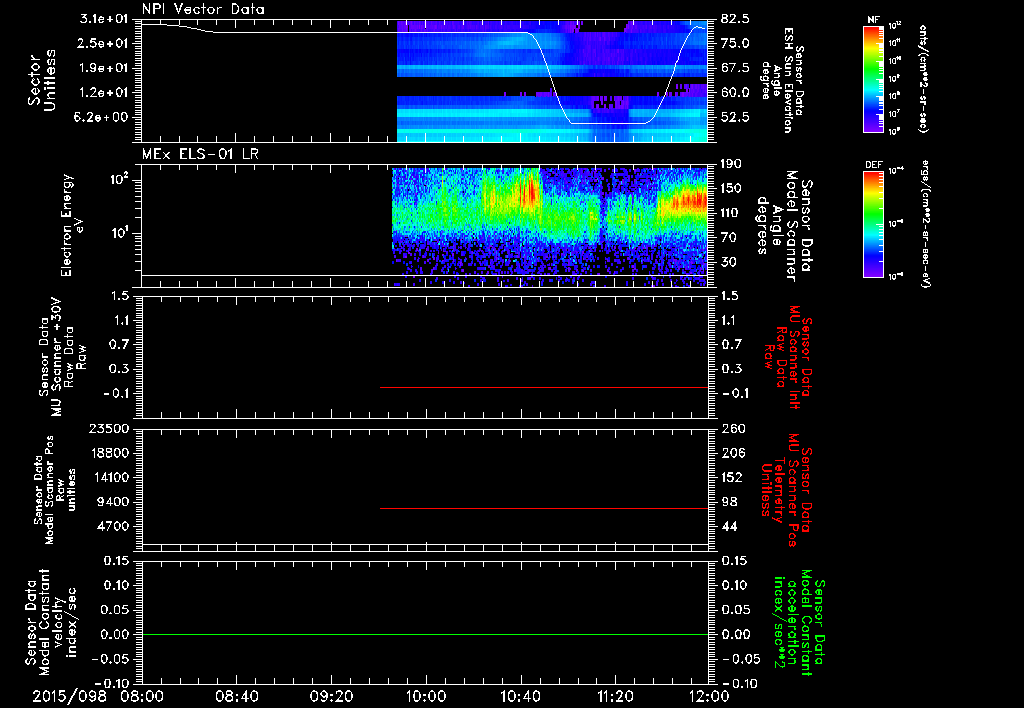Click the 75.0 elevation tick label
Viewport: 1024px width, 708px height.
[x=735, y=43]
